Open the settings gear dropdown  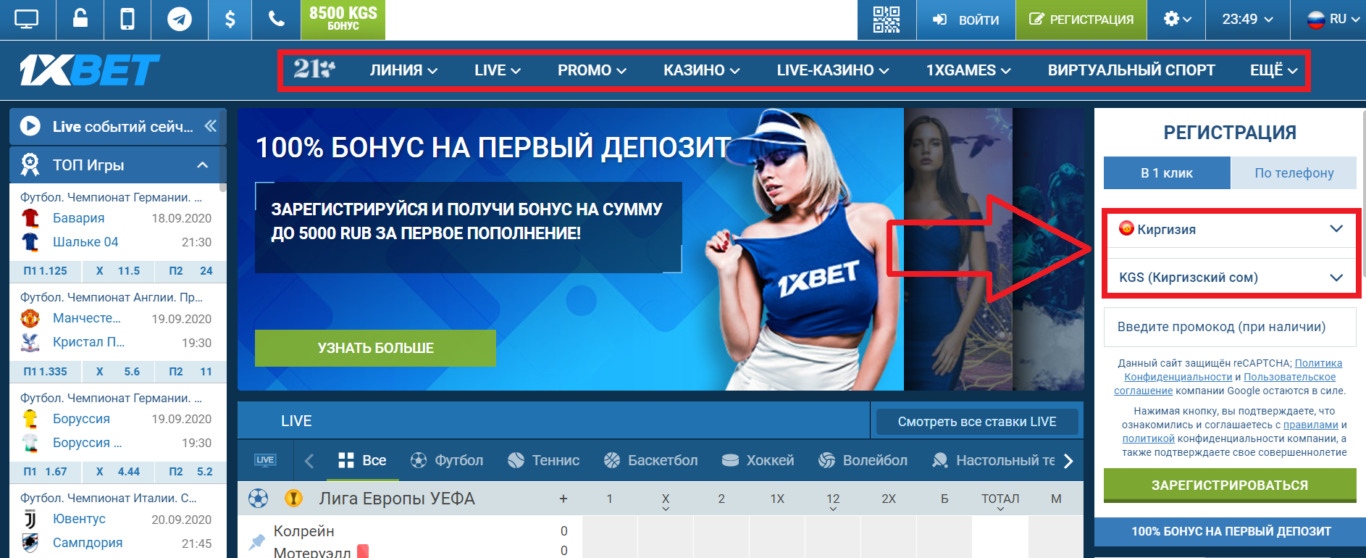pyautogui.click(x=1177, y=19)
